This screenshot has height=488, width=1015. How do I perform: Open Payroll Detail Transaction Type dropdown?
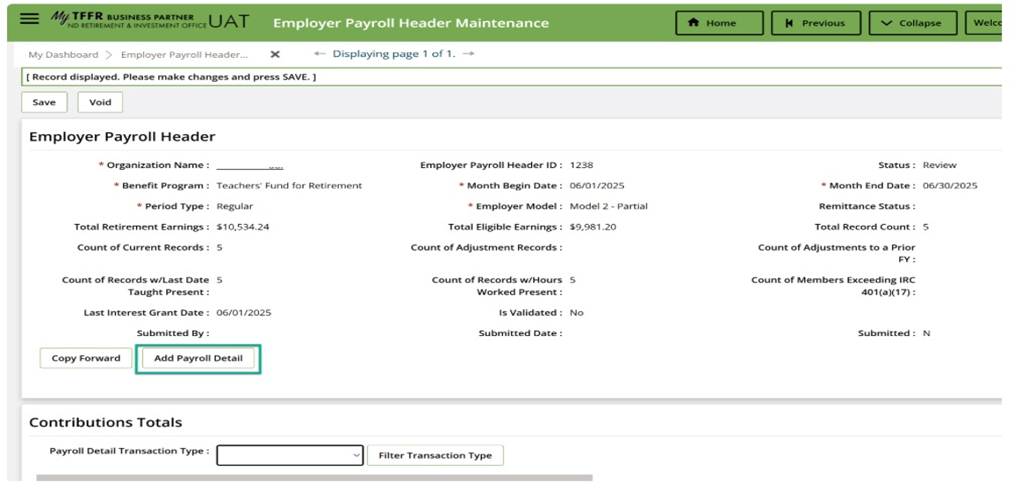pos(290,455)
